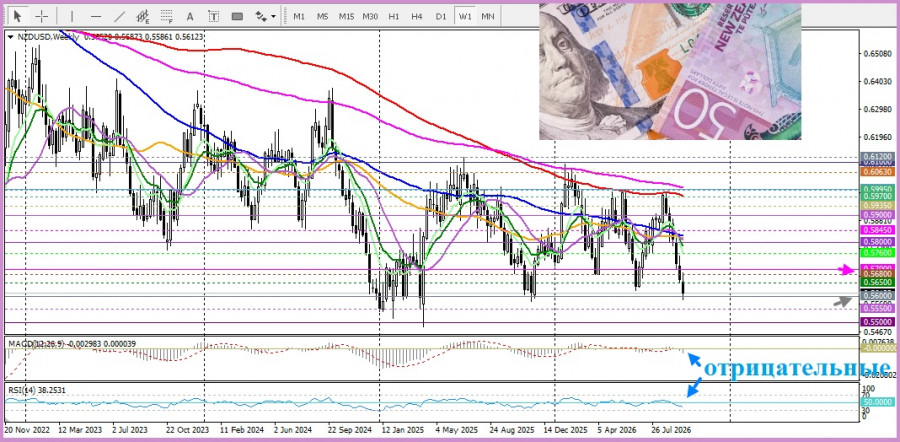Click the 0.58000 price level label

[878, 242]
